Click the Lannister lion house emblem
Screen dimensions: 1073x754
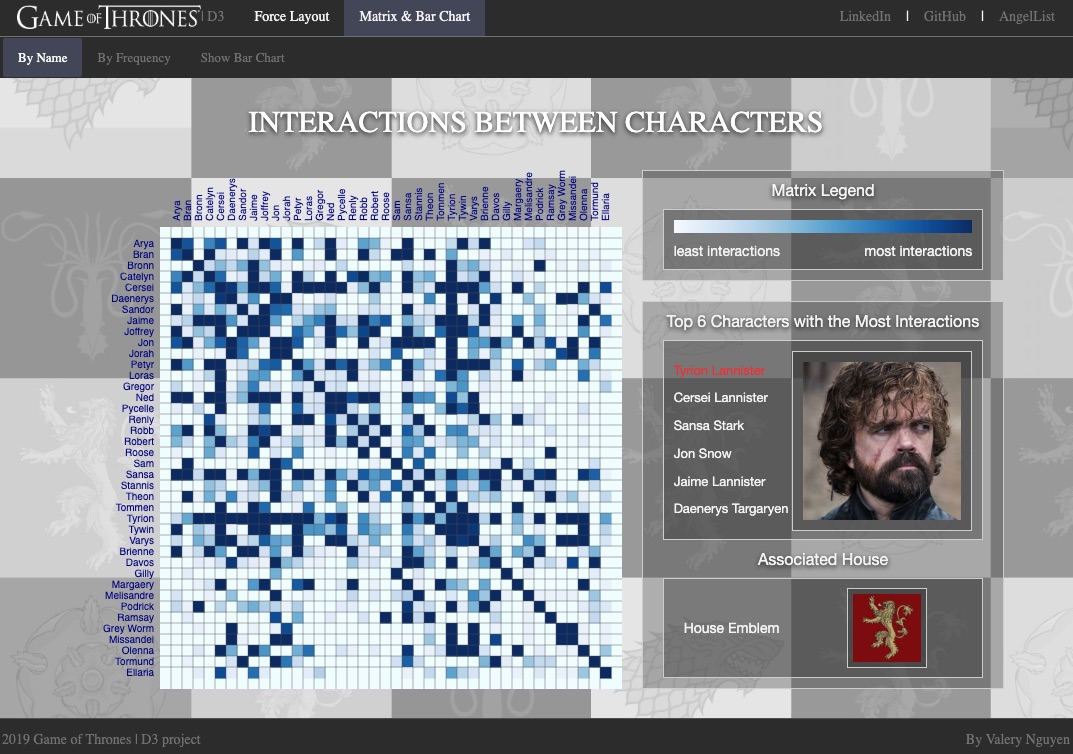887,627
